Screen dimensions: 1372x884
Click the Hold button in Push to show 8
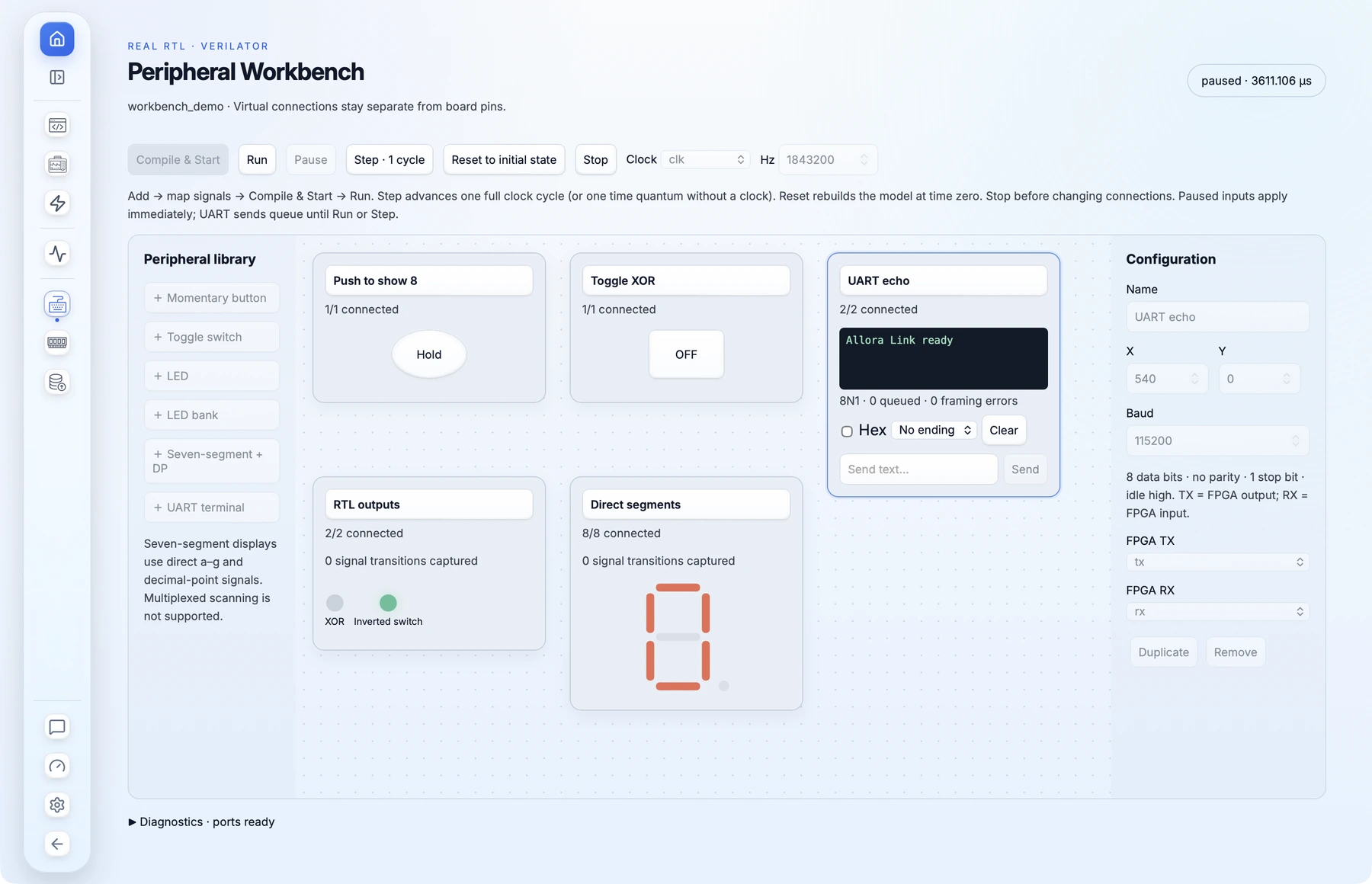429,354
